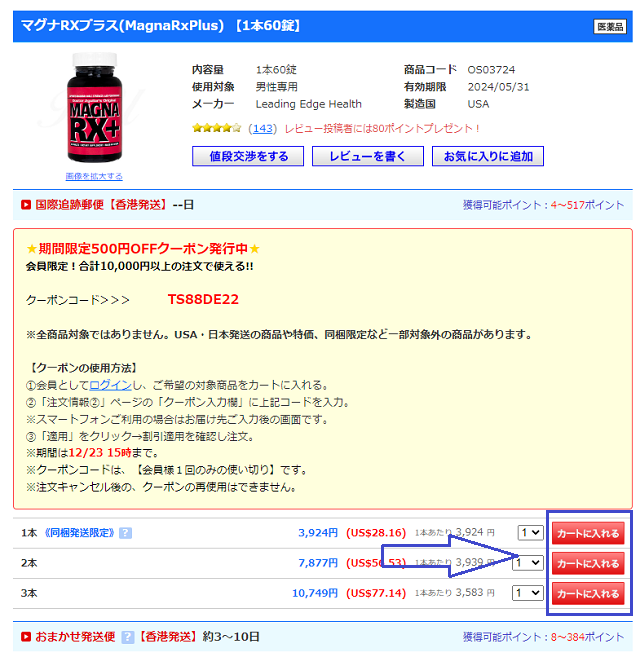Click the レビューを書く button
This screenshot has width=640, height=657.
368,156
